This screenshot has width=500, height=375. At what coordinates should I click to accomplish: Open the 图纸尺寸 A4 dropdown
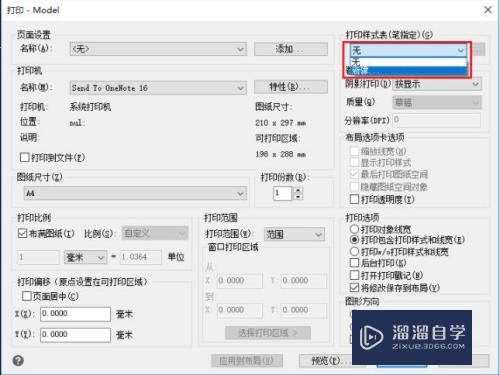135,193
